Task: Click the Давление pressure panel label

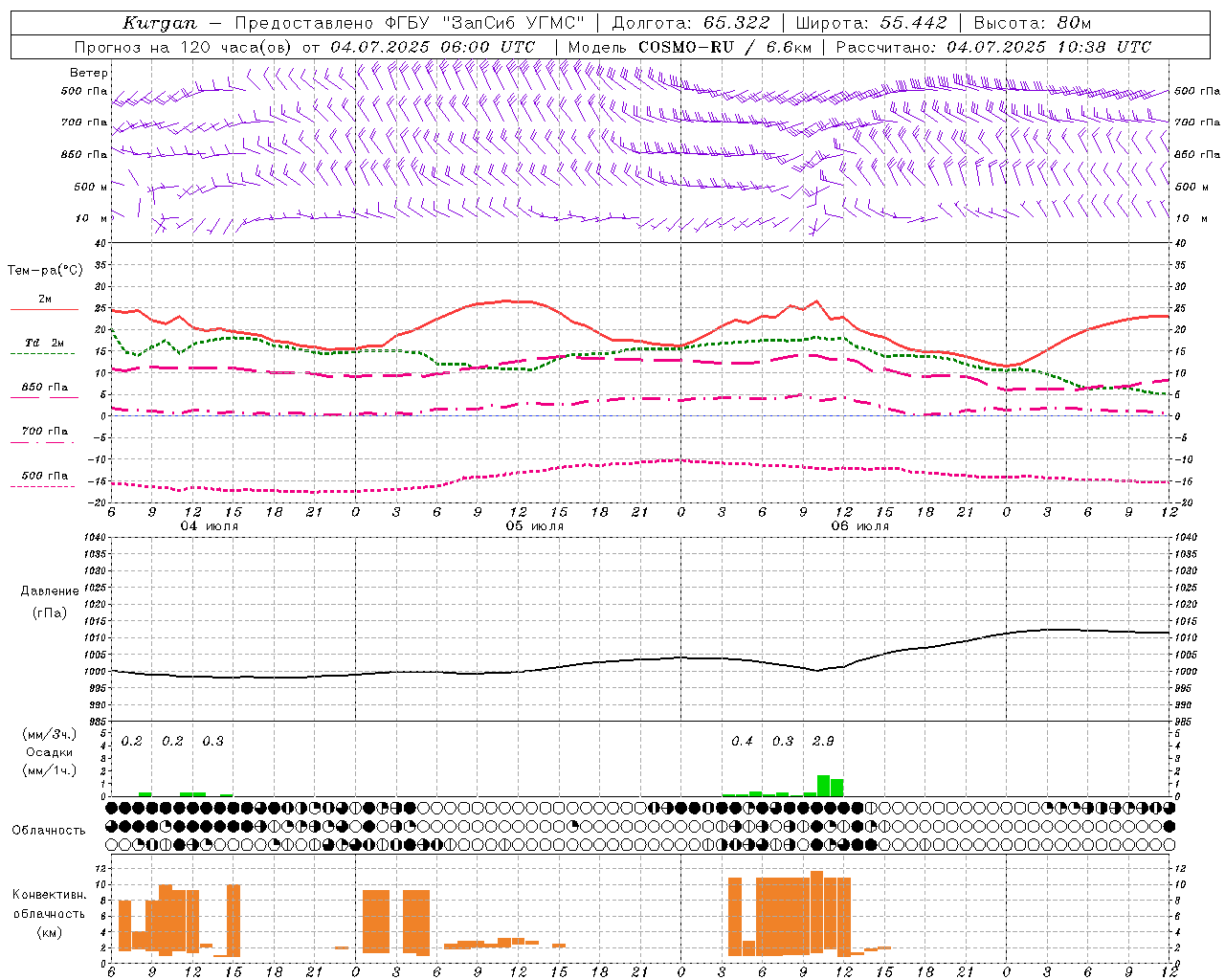Action: pyautogui.click(x=51, y=591)
